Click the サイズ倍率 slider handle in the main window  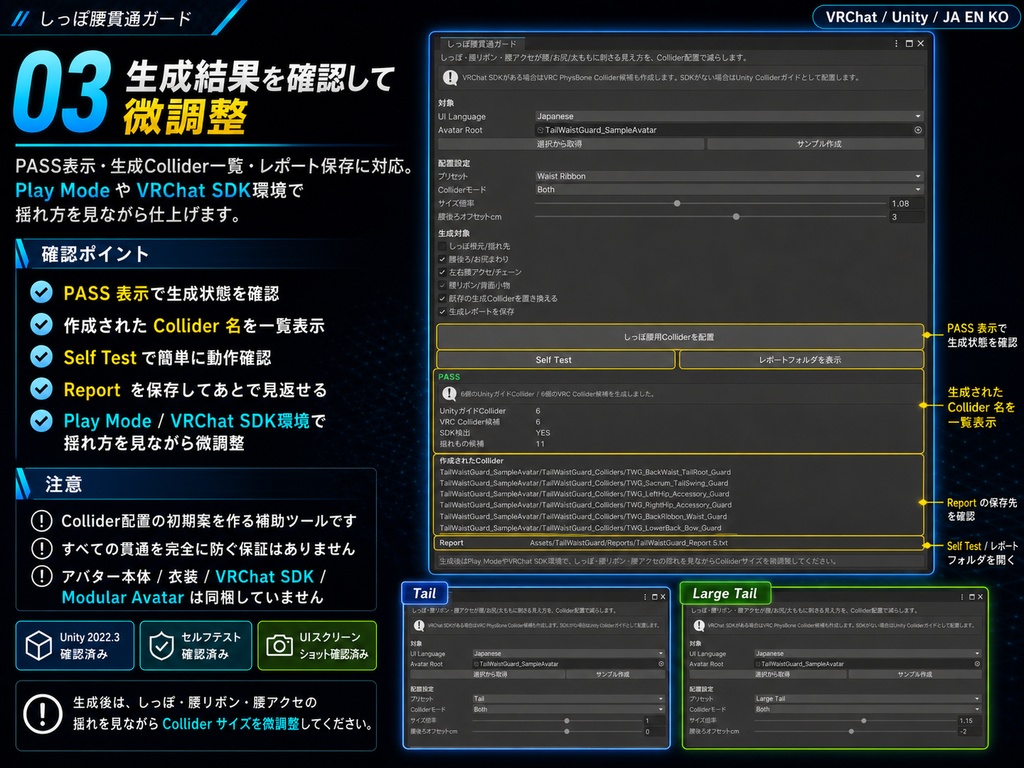[677, 203]
